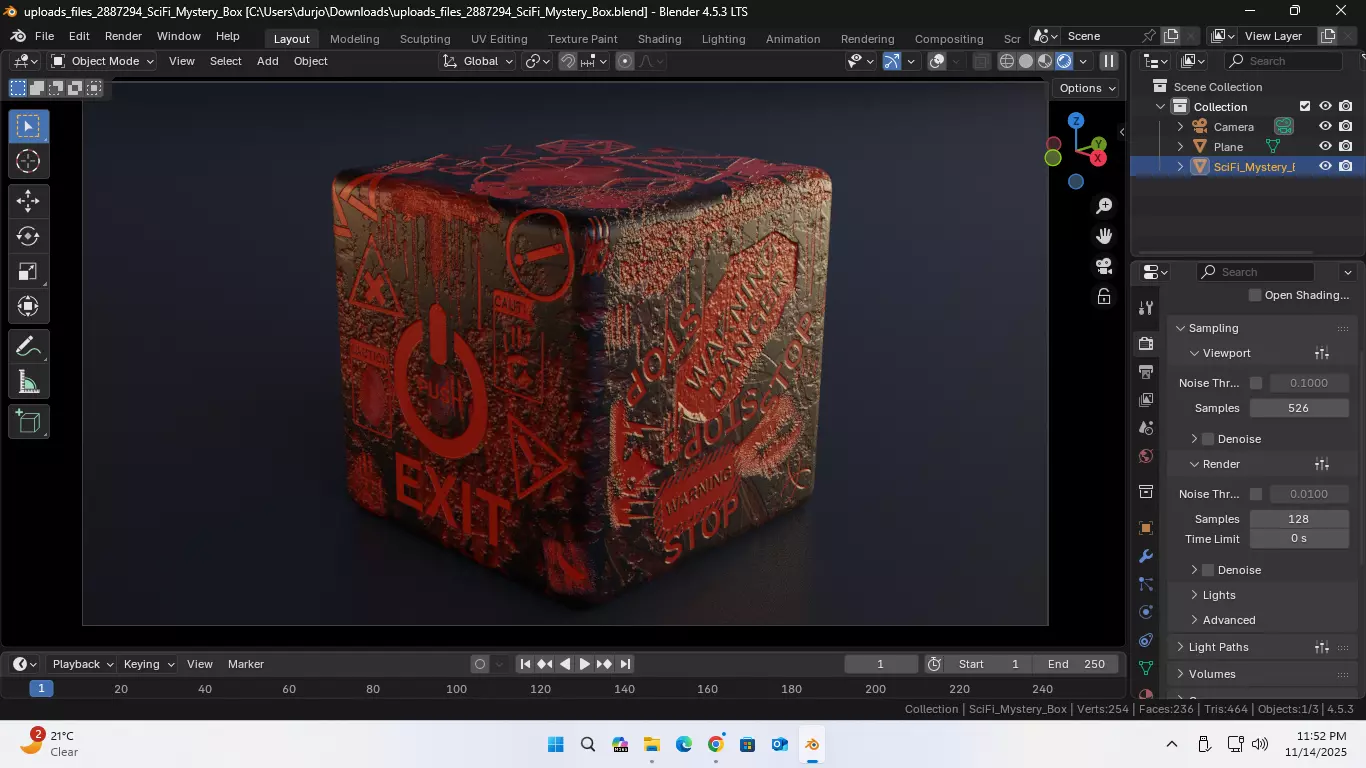Open the World properties tab
Screen dimensions: 1366x768
[1146, 456]
